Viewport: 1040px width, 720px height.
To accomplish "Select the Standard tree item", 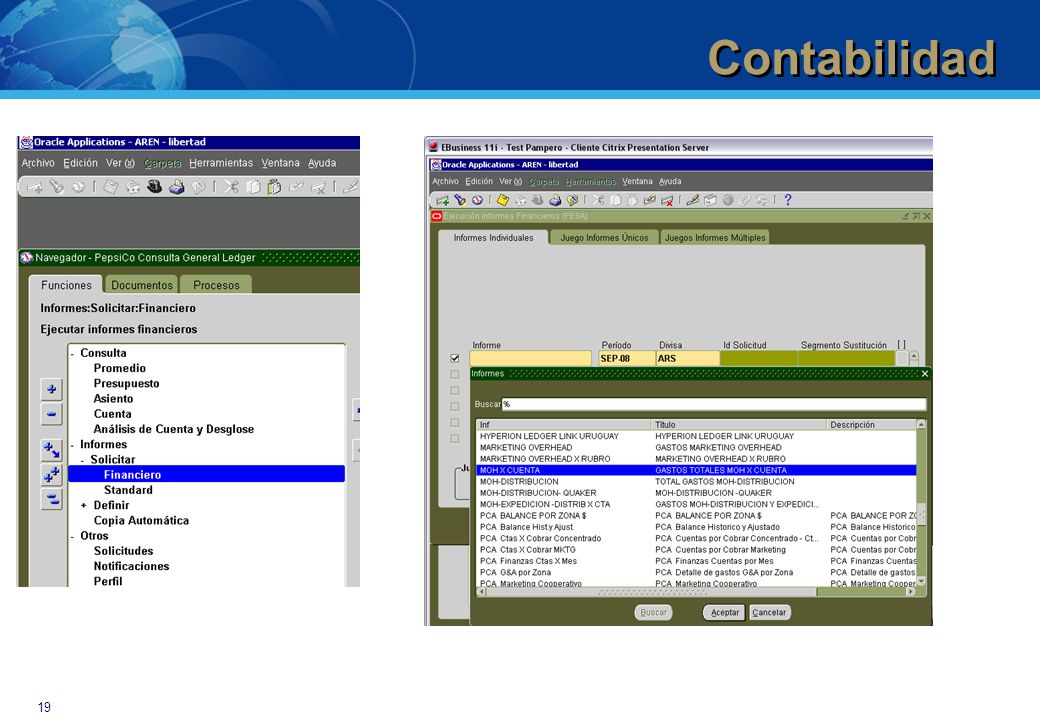I will [x=128, y=490].
